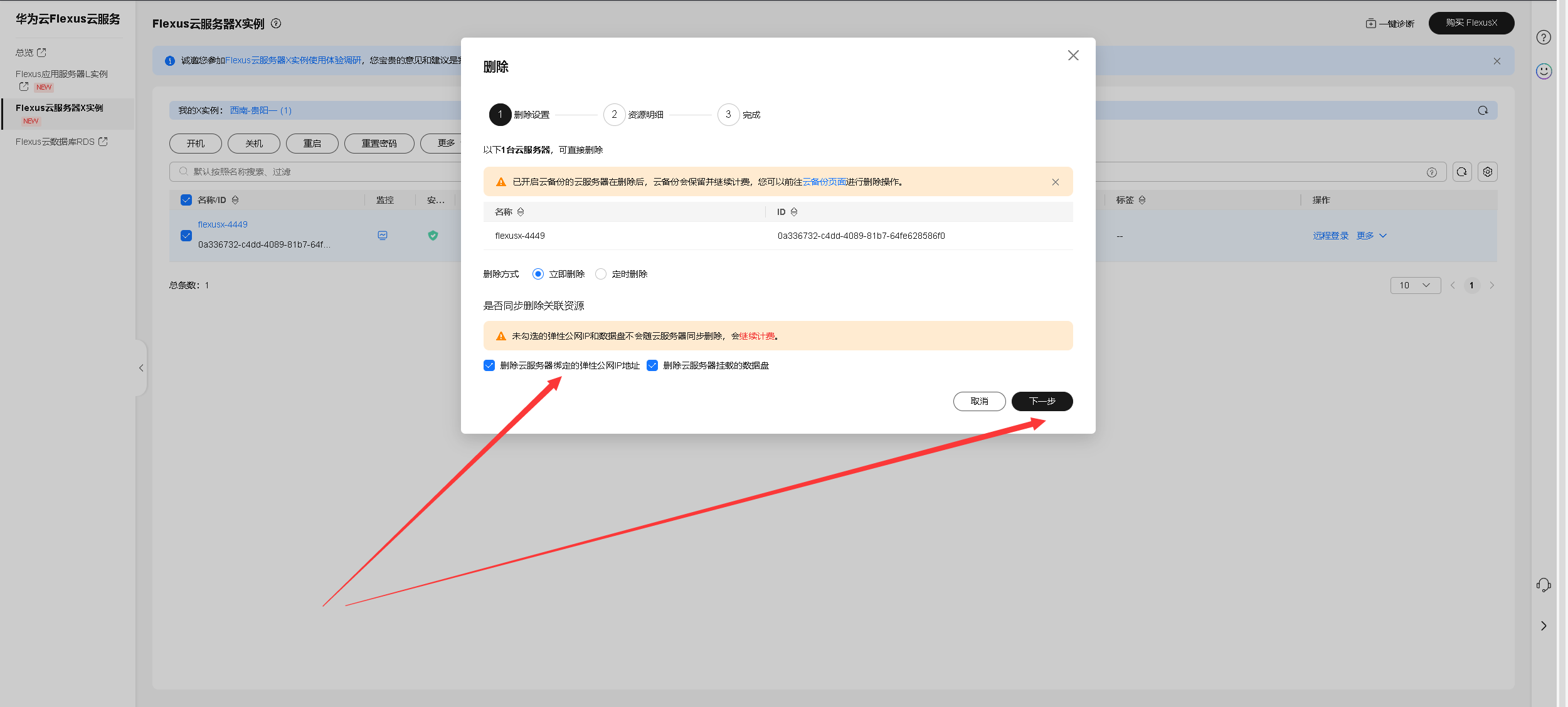Toggle the select-all checkbox in table header
The width and height of the screenshot is (1568, 707).
[x=186, y=200]
